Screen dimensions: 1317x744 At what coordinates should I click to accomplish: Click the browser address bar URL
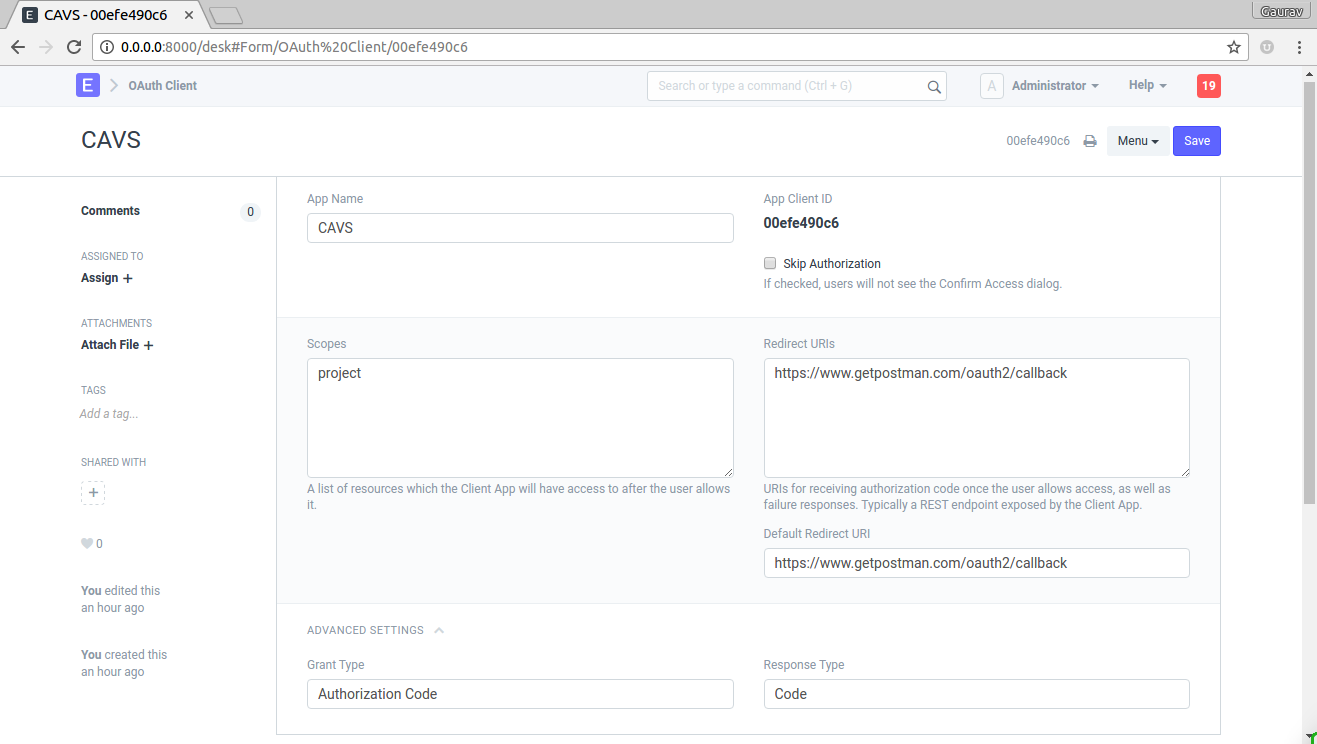click(x=294, y=47)
